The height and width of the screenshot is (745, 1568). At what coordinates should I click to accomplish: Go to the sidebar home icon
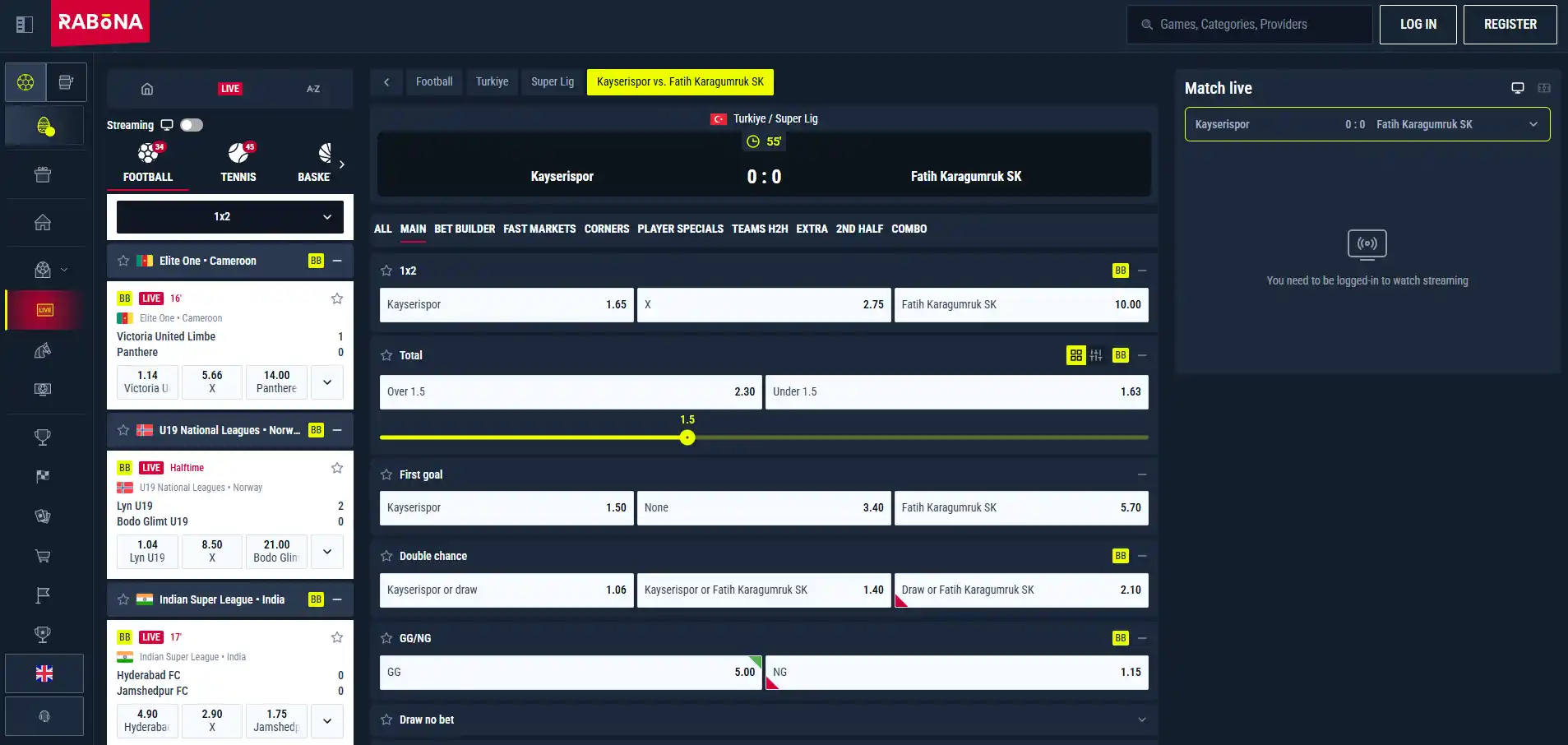[x=43, y=222]
